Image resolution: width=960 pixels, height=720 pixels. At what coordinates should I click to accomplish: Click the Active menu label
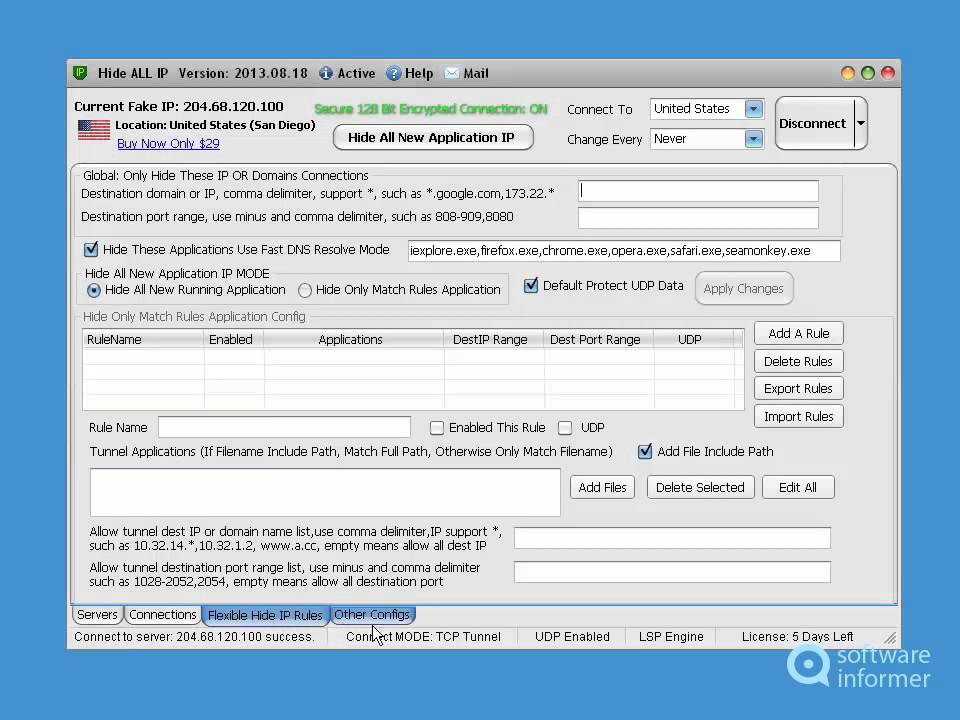pyautogui.click(x=356, y=73)
